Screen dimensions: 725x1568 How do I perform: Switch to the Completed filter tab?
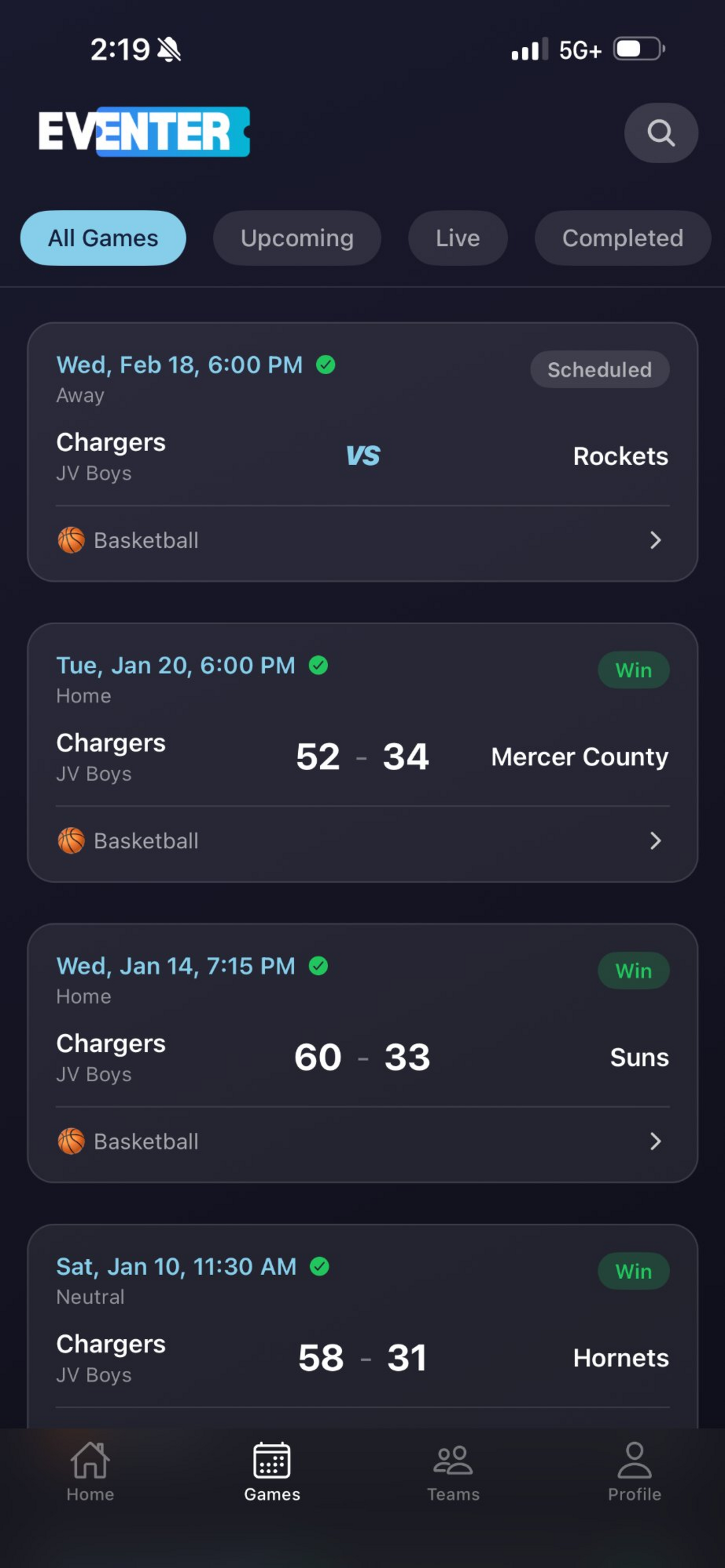[622, 238]
